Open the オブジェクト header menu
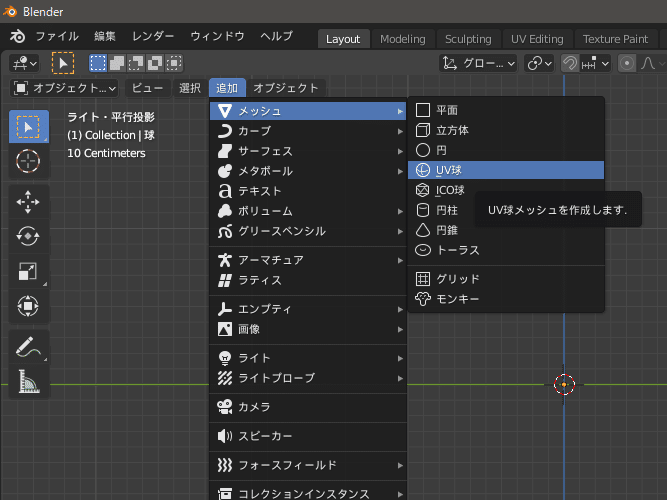Screen dimensions: 667x500 pyautogui.click(x=286, y=88)
